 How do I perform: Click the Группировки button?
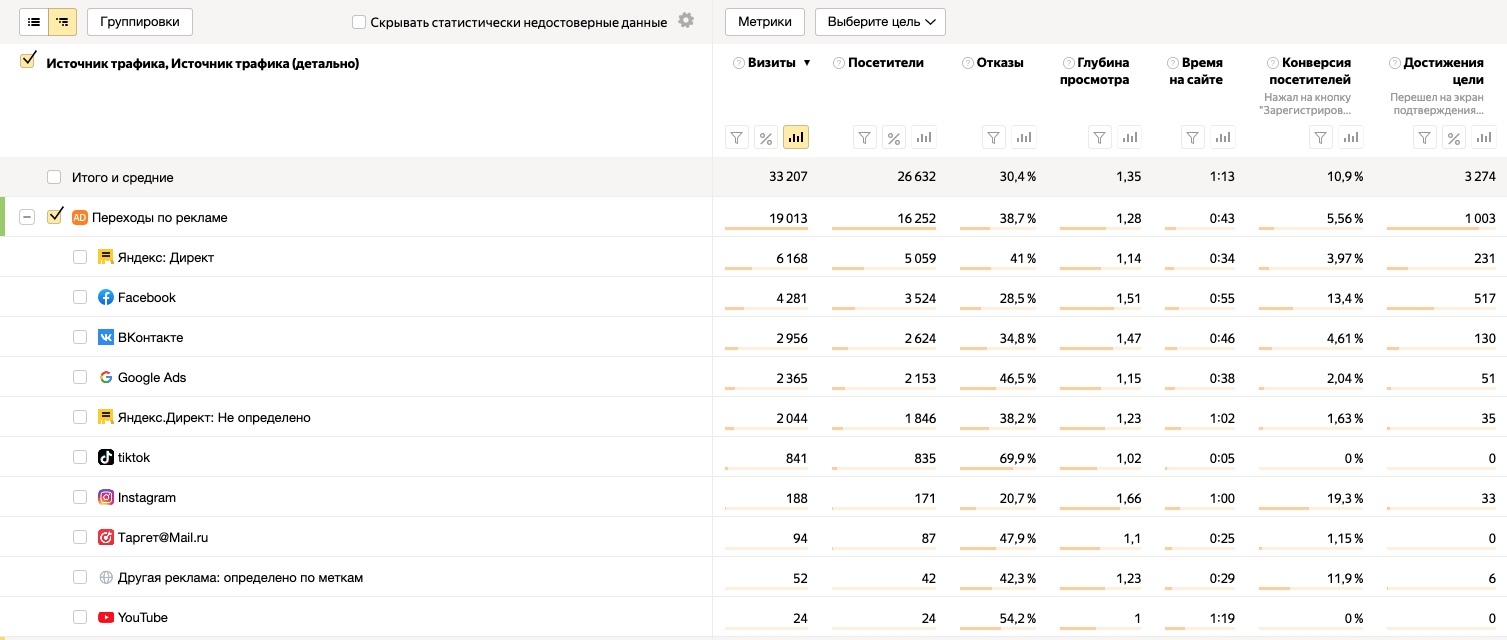pyautogui.click(x=140, y=21)
